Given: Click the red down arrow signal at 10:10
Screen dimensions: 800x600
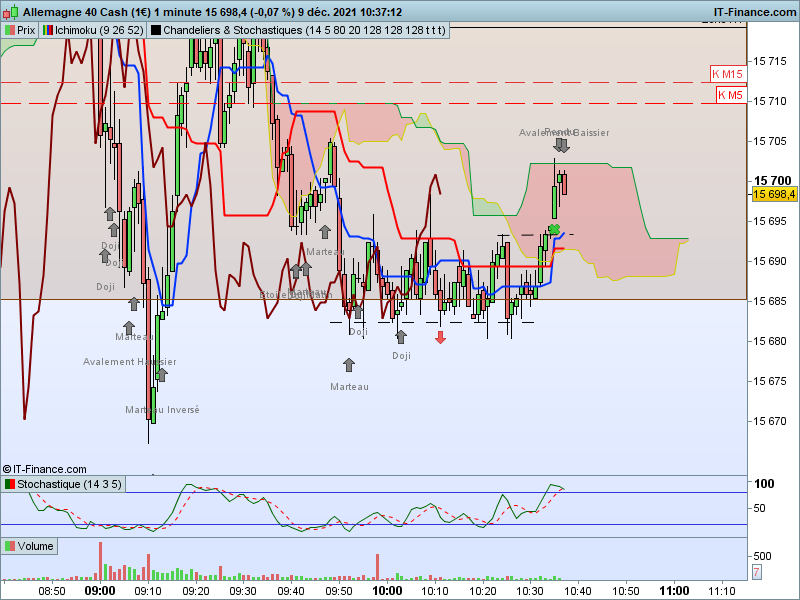Looking at the screenshot, I should (x=440, y=337).
